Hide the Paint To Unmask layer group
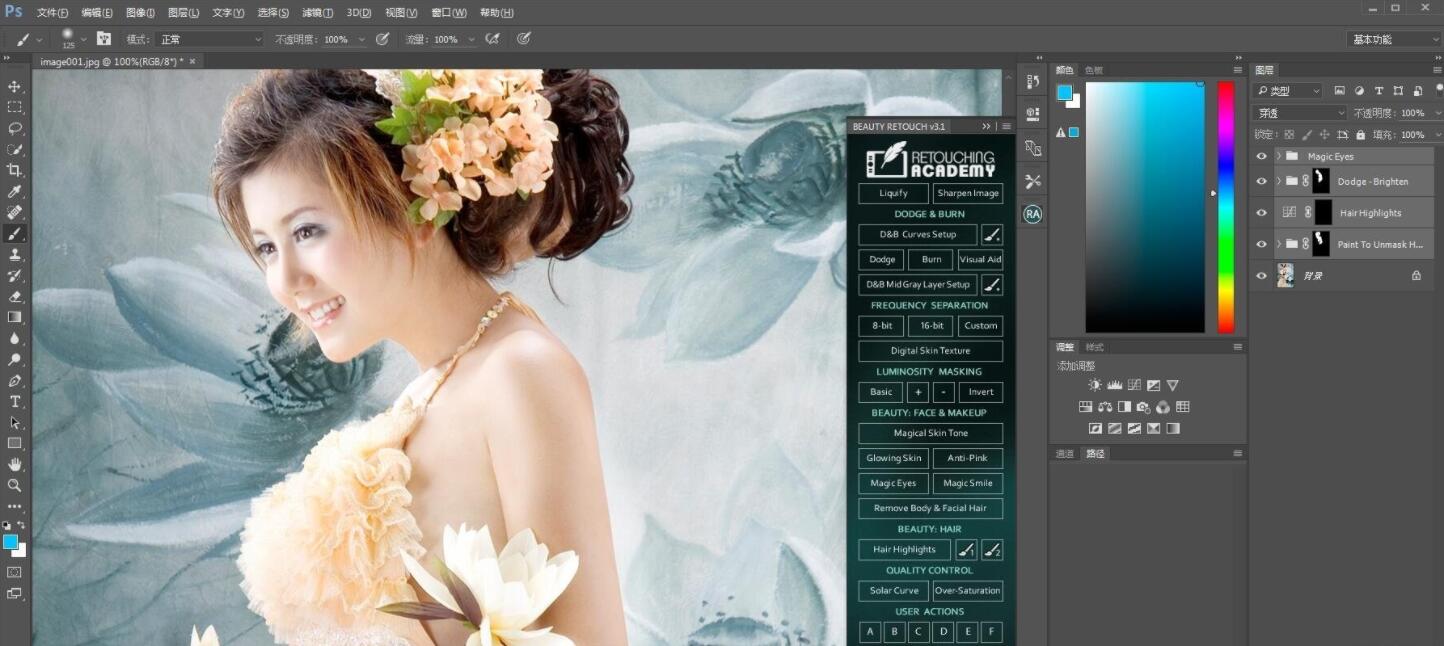Screen dimensions: 1444x646 coord(1261,244)
